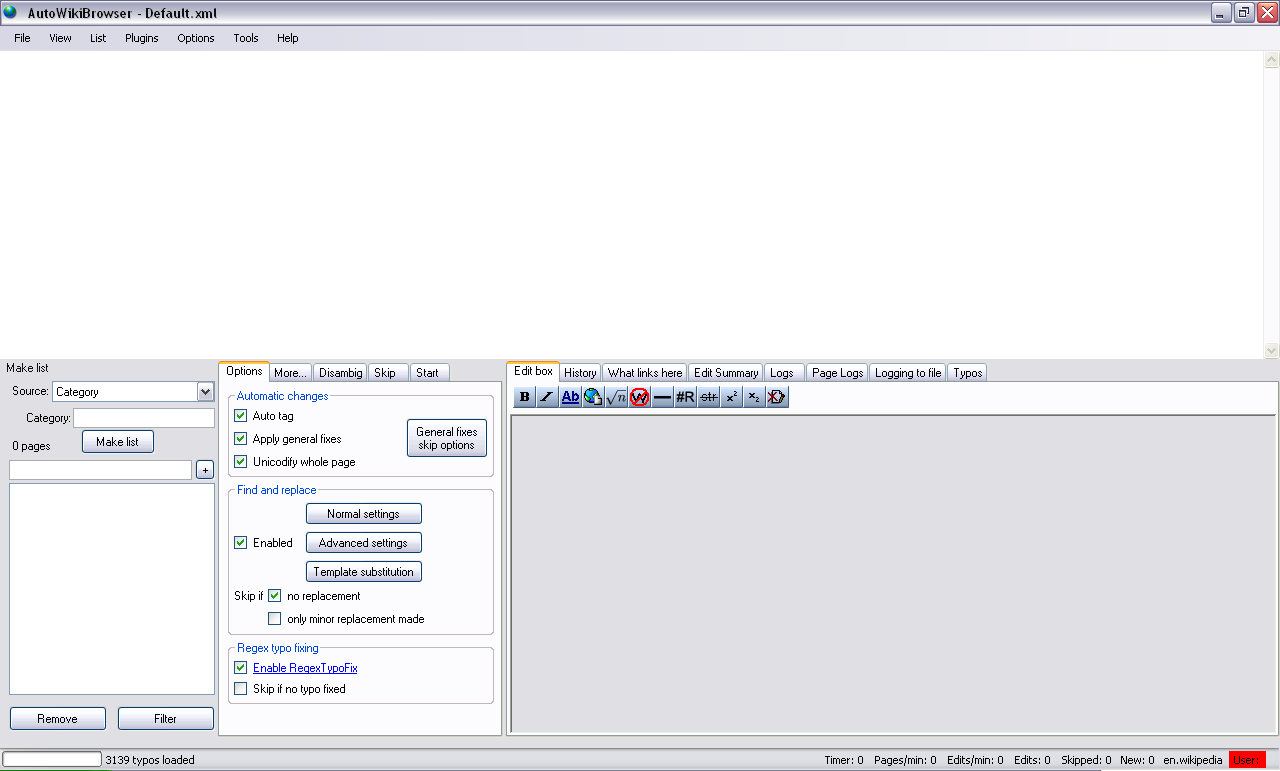Click the Make list button
Screen dimensions: 1280x771
pyautogui.click(x=118, y=442)
